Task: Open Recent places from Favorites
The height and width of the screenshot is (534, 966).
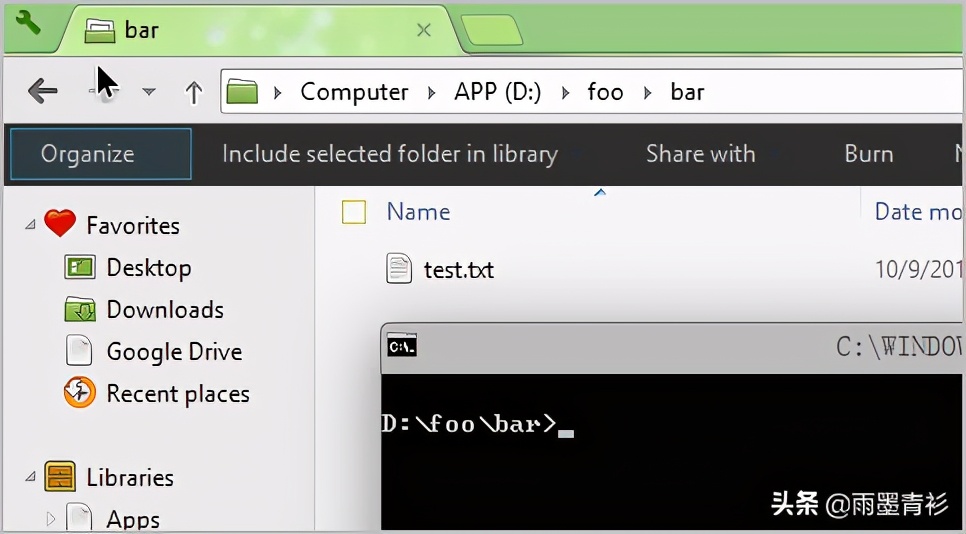Action: [x=178, y=394]
